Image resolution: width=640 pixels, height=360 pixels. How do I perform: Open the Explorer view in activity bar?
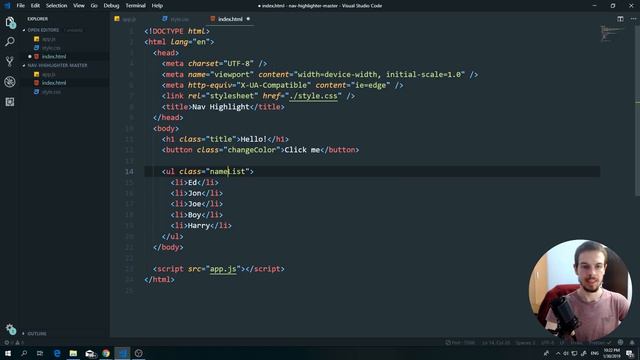(10, 22)
